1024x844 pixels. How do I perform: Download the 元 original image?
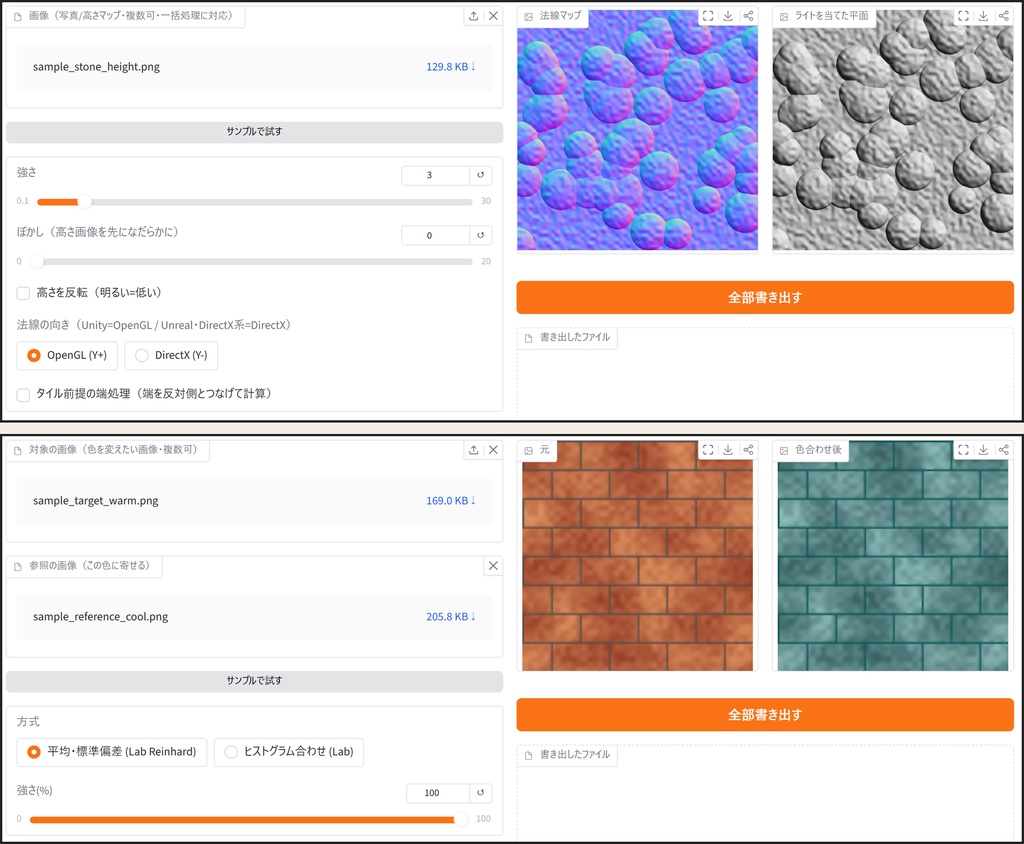[x=728, y=450]
